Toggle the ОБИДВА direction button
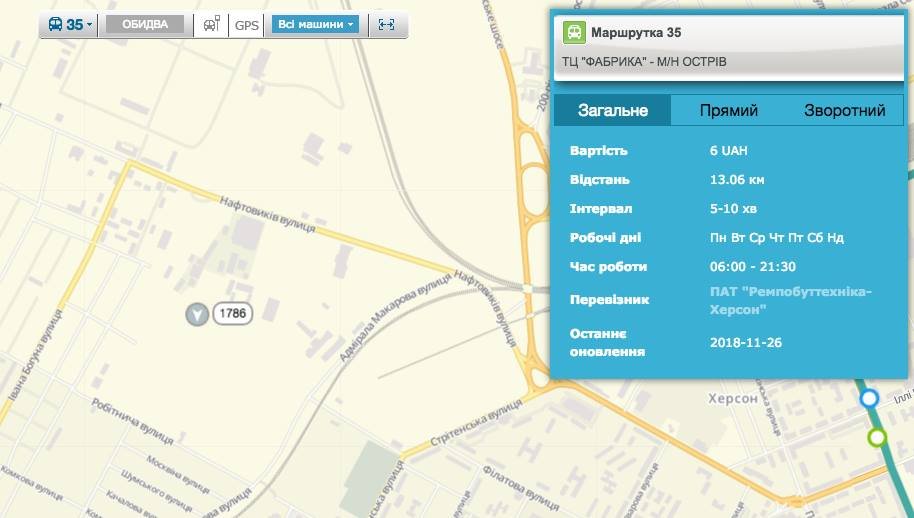 point(145,24)
